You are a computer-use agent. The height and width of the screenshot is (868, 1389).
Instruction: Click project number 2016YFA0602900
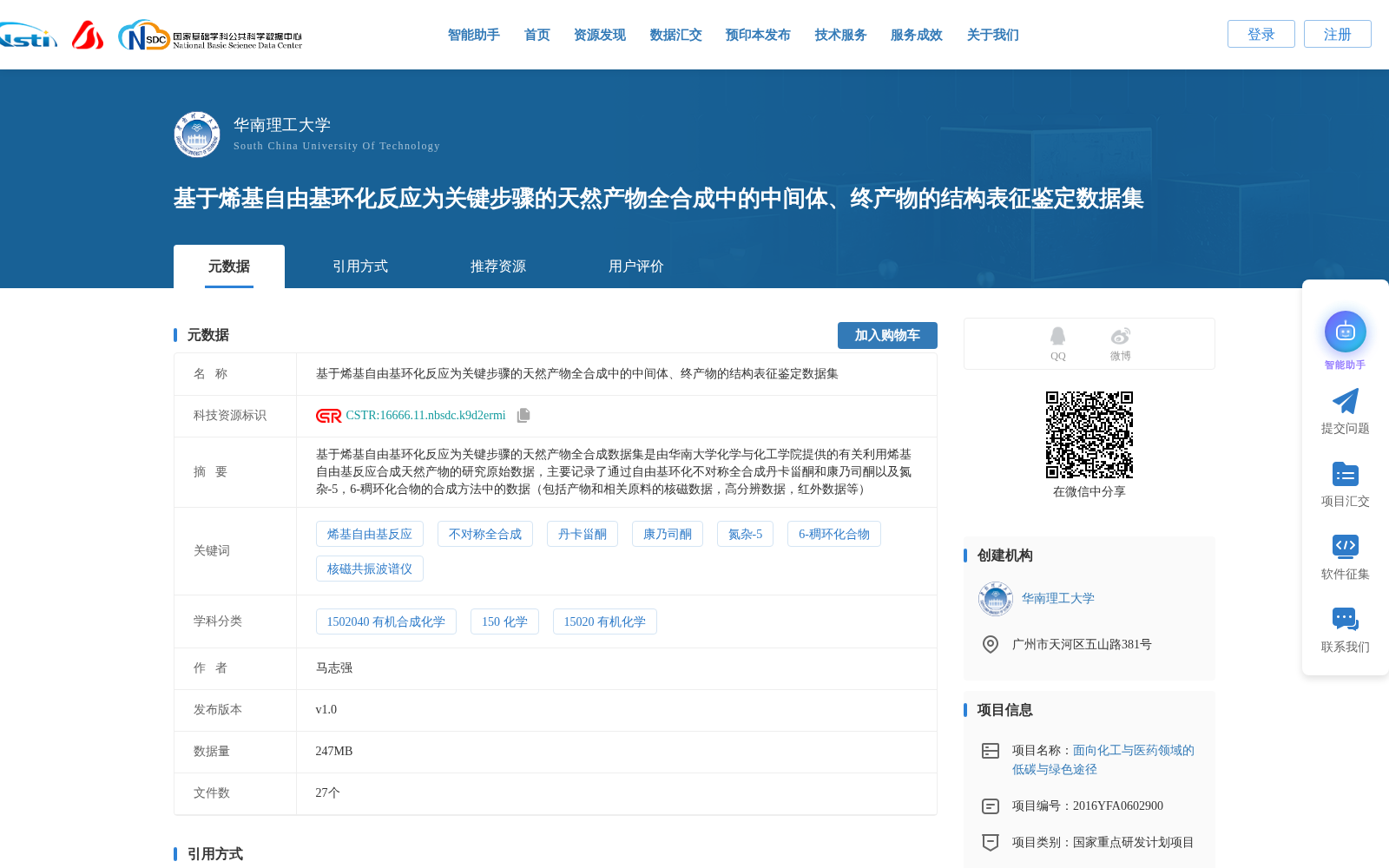(x=1118, y=806)
